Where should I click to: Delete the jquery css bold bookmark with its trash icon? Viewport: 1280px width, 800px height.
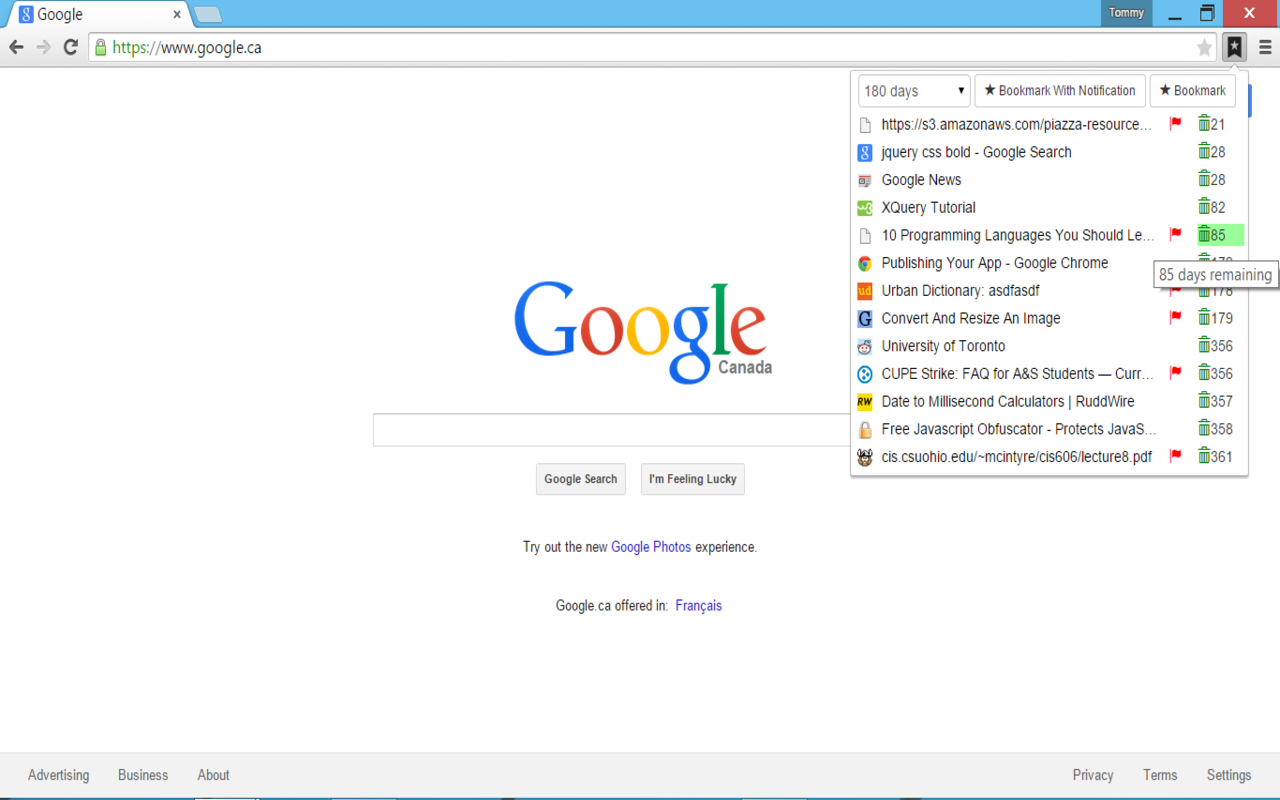[1204, 152]
